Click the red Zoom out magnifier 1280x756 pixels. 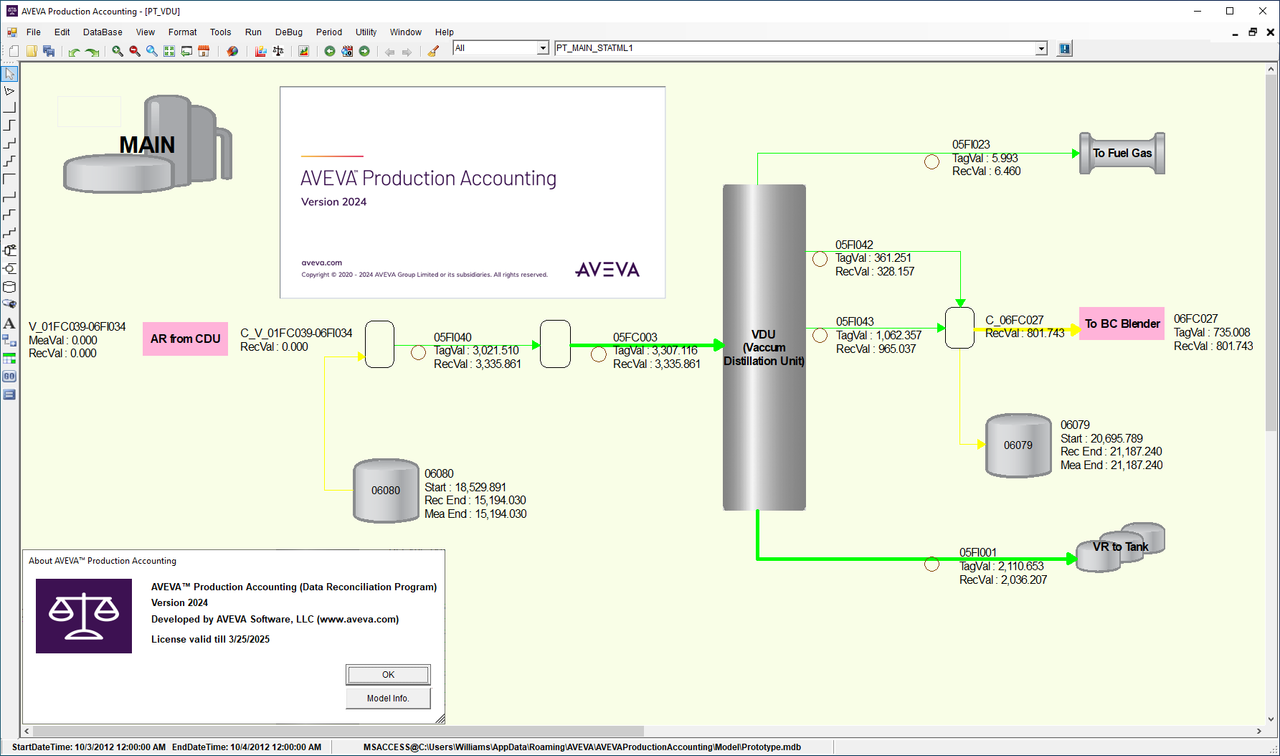click(135, 51)
